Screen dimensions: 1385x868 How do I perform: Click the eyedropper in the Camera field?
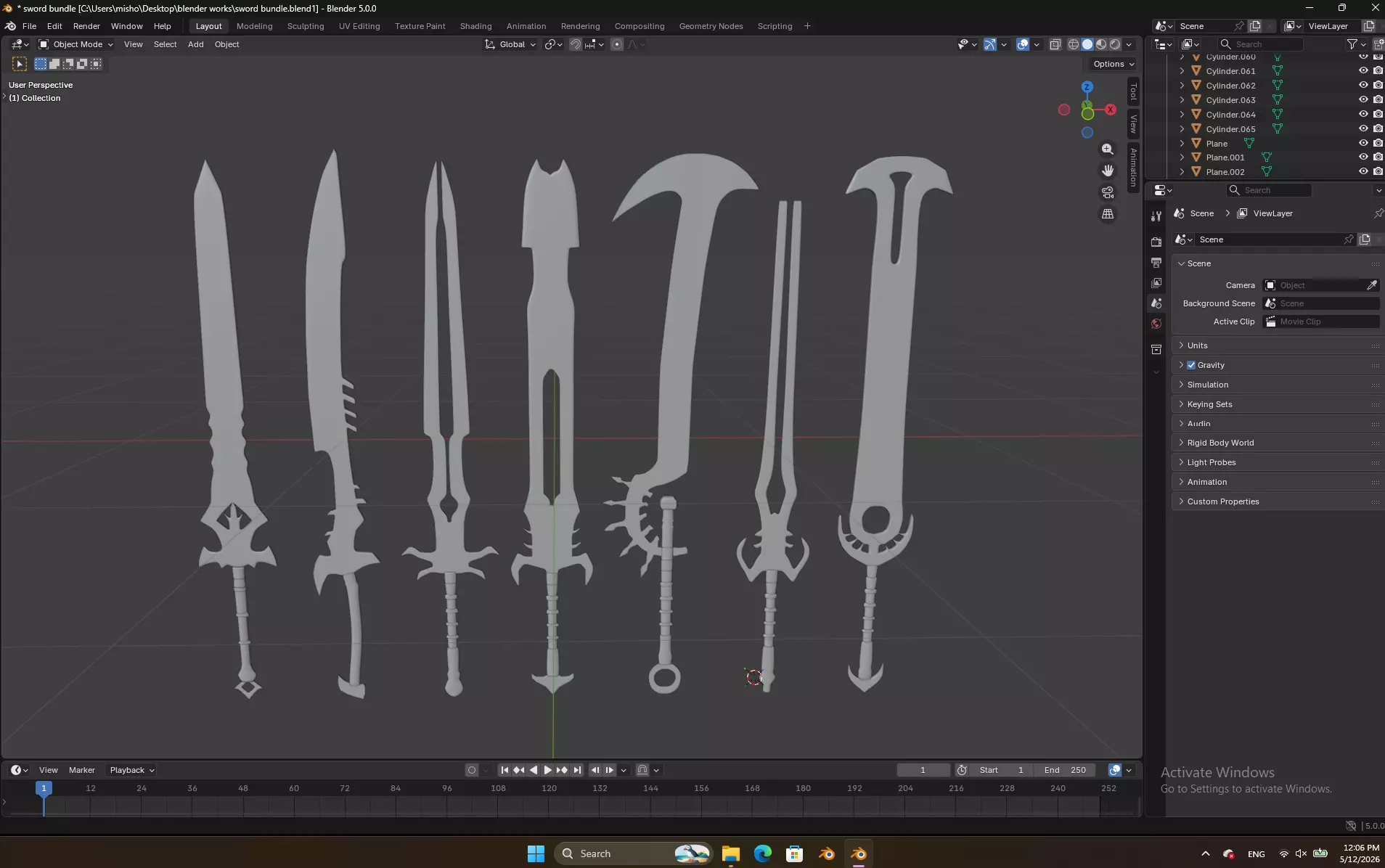1371,285
